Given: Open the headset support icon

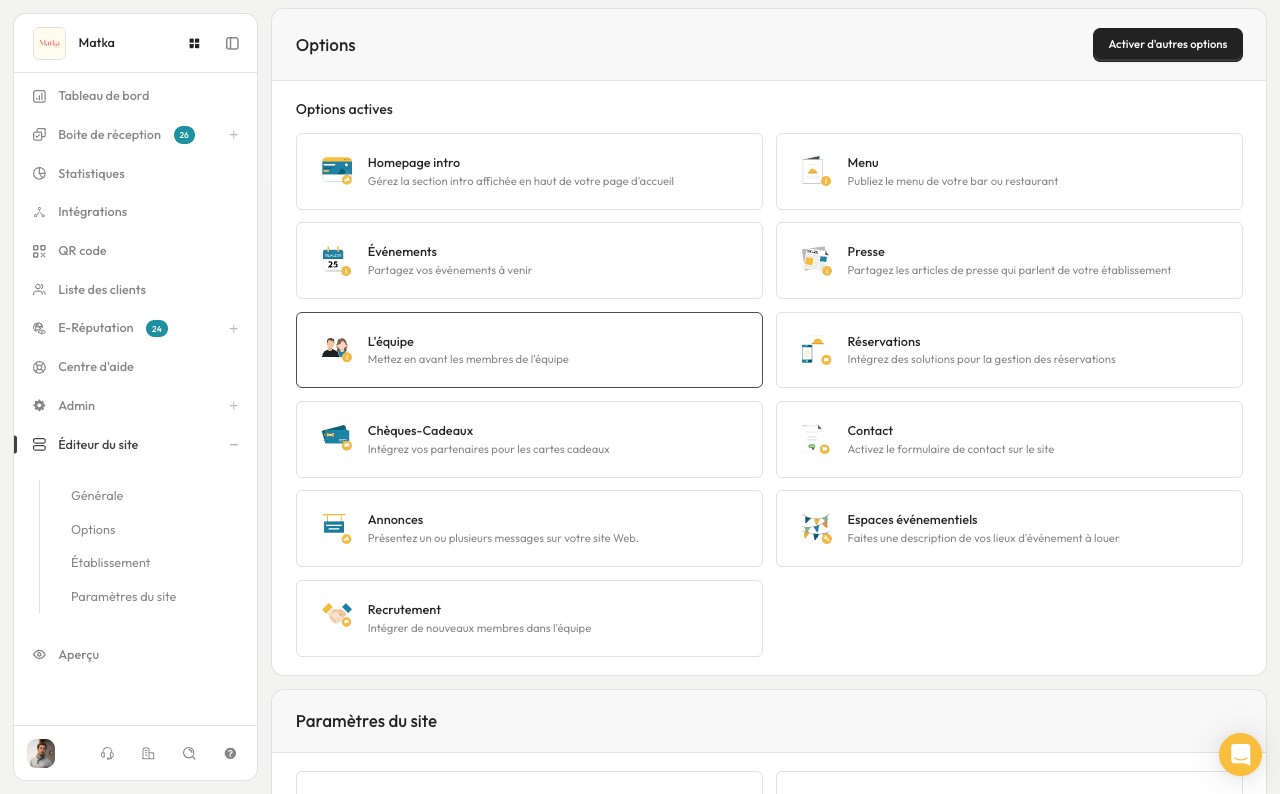Looking at the screenshot, I should 107,754.
